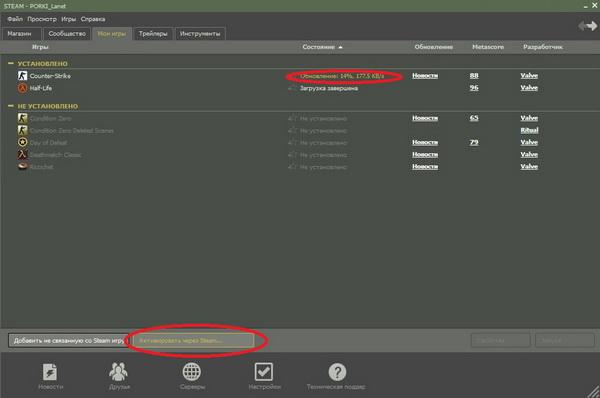Click the Condition Zero Deleted Scenes icon
600x398 pixels.
pos(23,130)
